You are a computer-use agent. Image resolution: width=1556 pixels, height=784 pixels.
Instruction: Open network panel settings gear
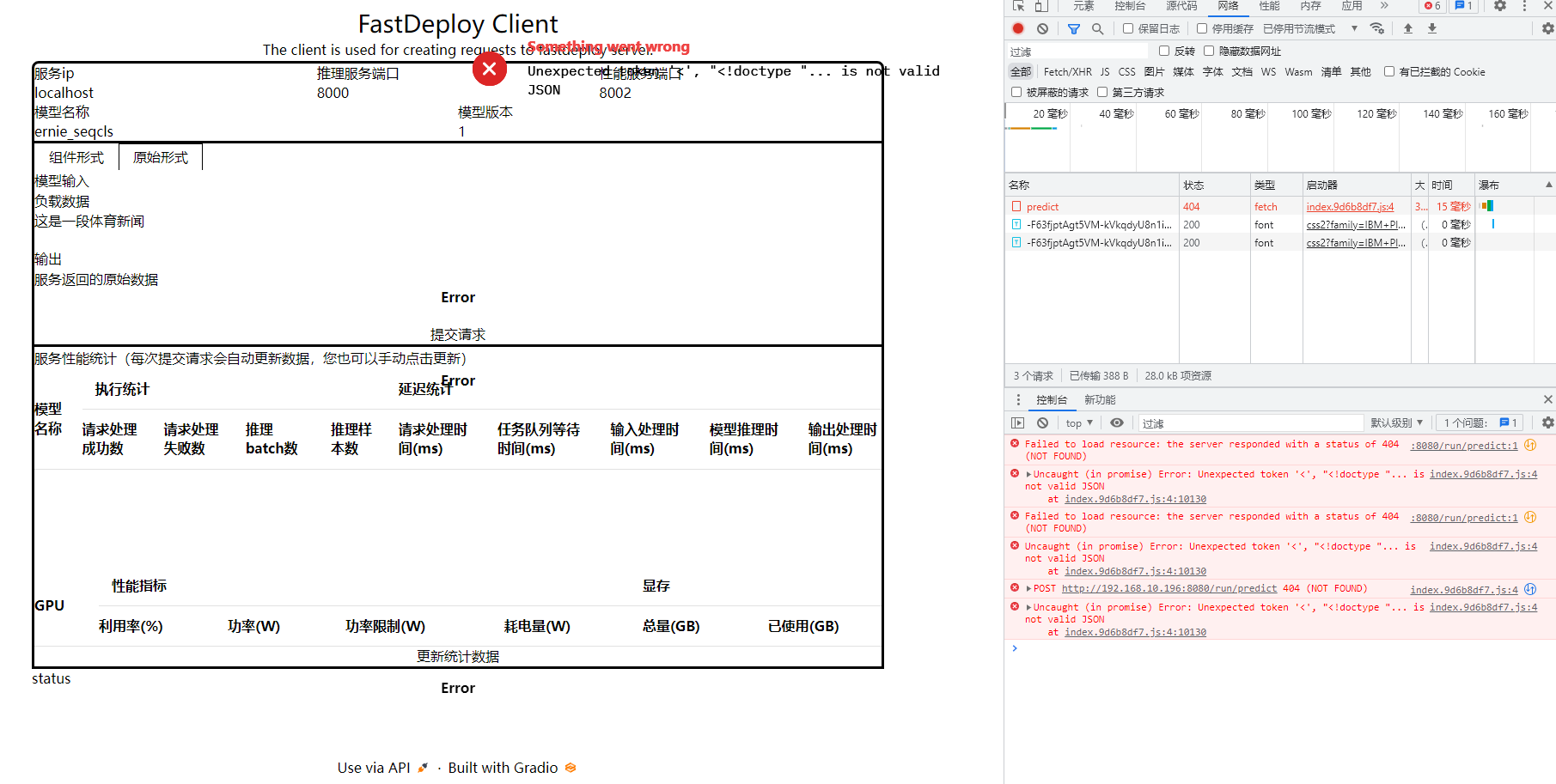(1547, 28)
